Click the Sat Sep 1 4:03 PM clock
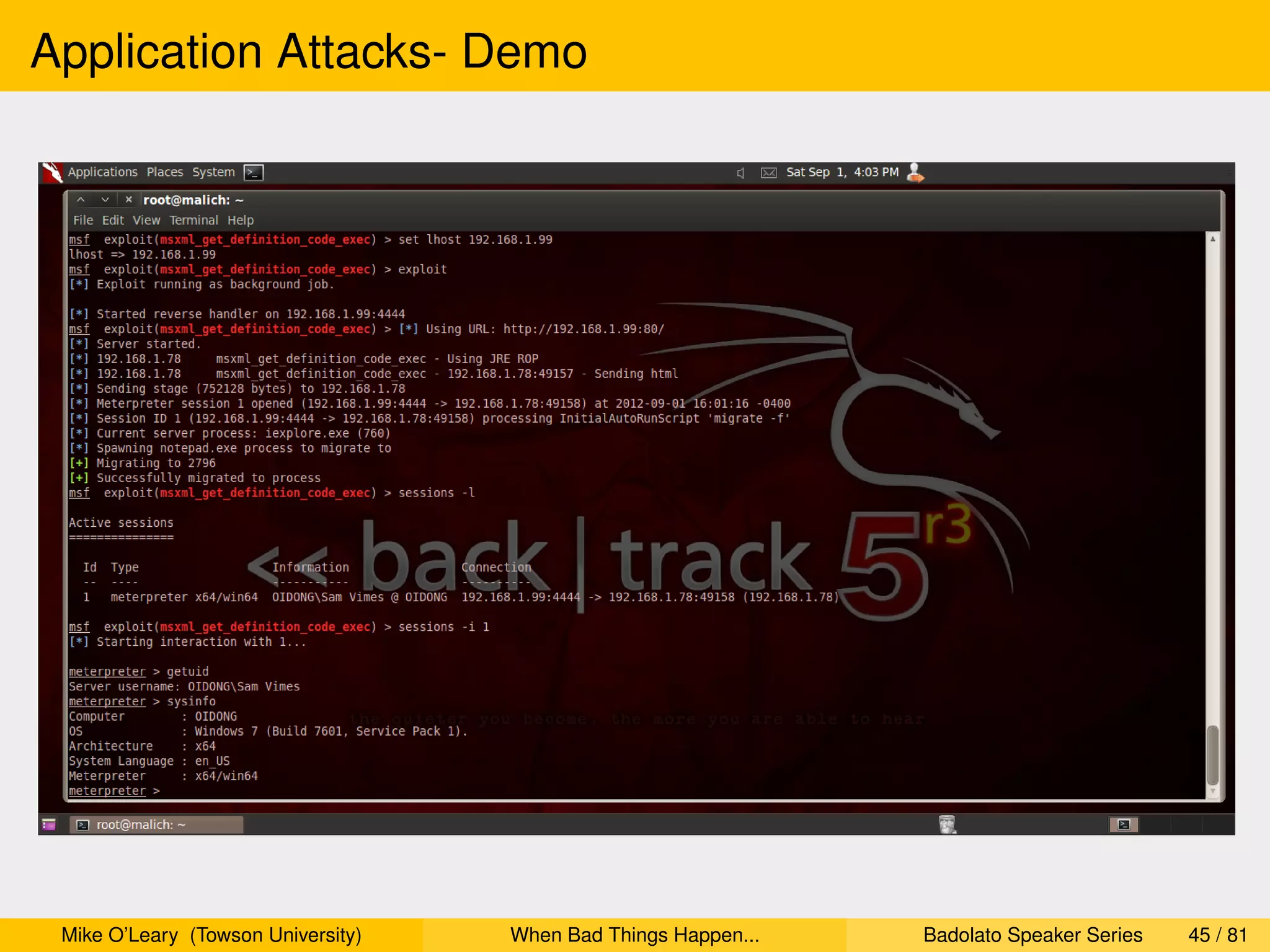1270x952 pixels. pos(842,172)
